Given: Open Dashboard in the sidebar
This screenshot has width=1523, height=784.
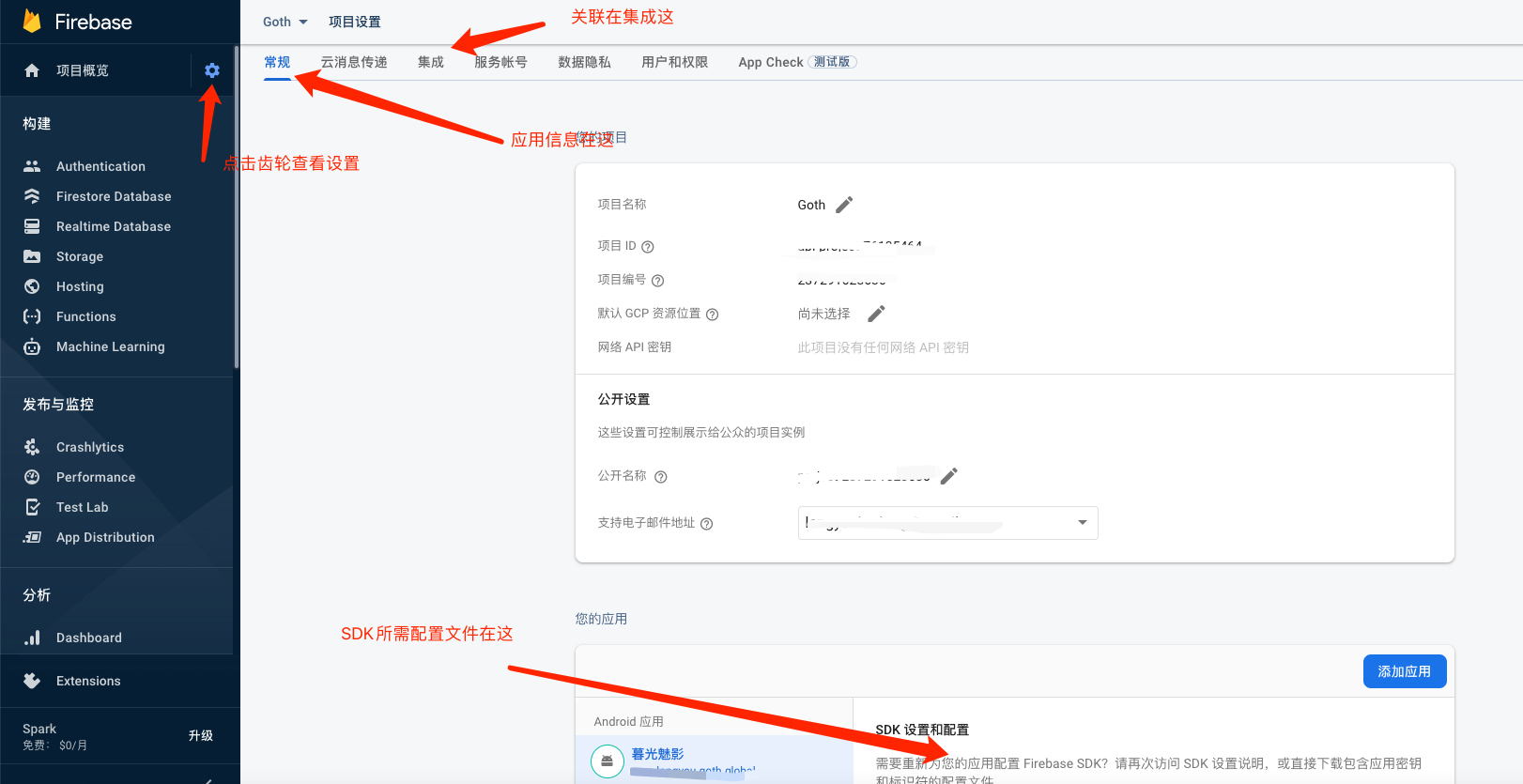Looking at the screenshot, I should 89,638.
